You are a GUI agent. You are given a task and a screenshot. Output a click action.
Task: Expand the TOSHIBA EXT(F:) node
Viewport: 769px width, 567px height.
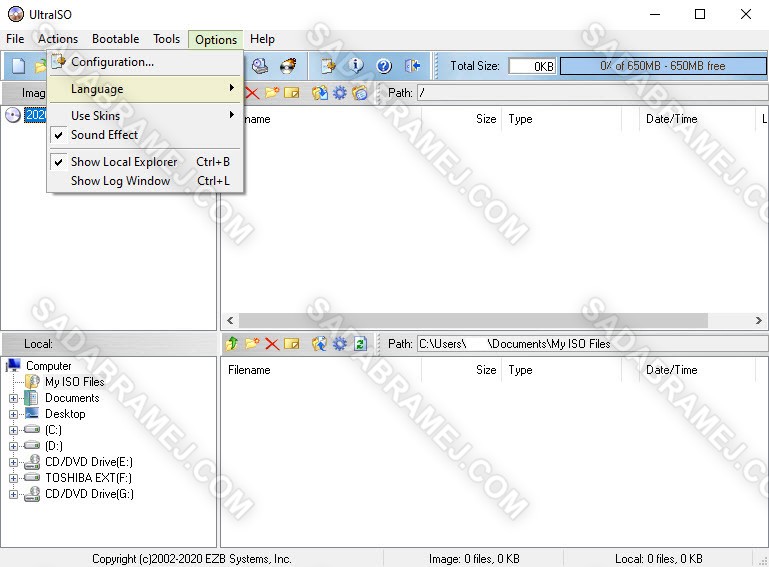click(13, 478)
